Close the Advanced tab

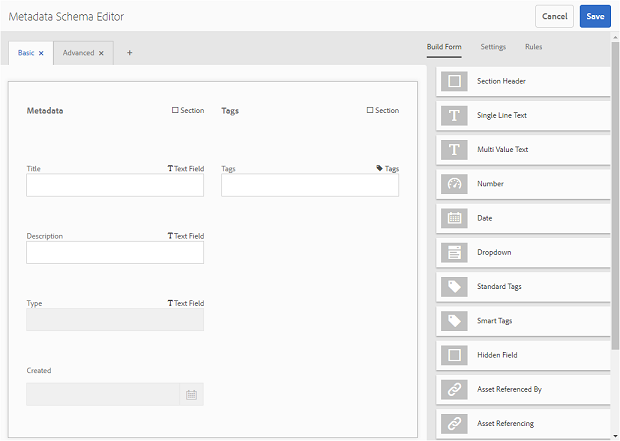click(101, 53)
